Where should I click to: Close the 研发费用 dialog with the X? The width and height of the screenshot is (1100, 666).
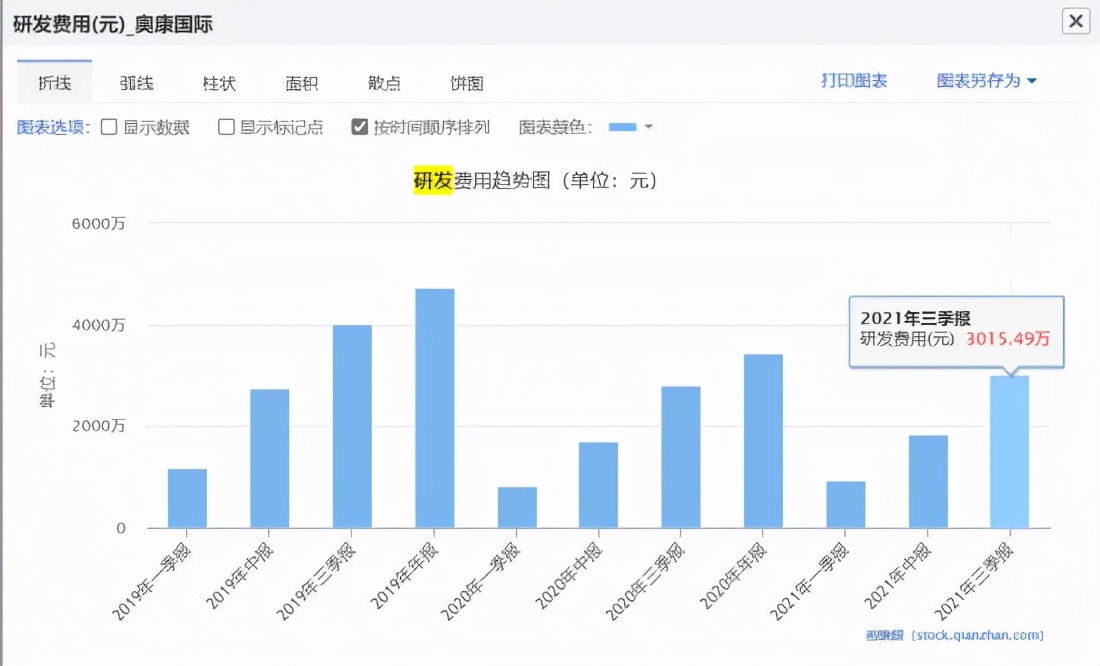(x=1075, y=21)
